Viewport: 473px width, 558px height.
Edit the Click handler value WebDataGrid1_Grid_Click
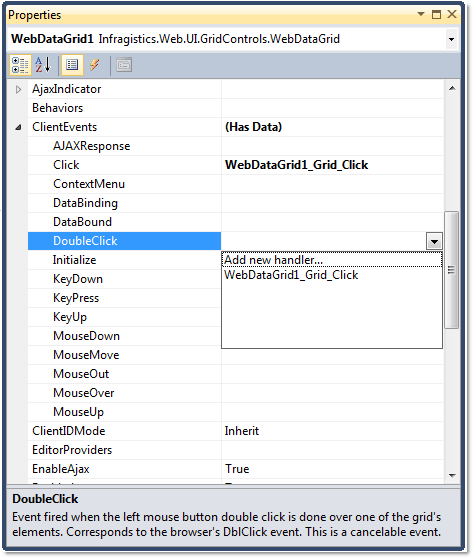pos(296,165)
